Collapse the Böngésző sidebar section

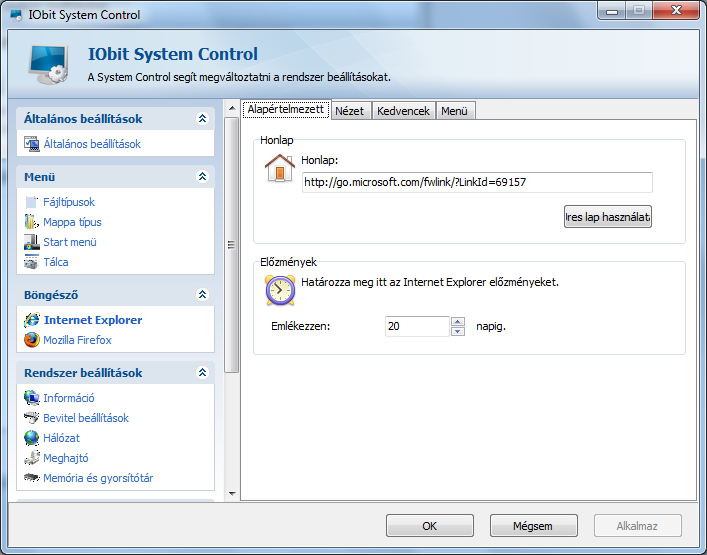point(202,294)
